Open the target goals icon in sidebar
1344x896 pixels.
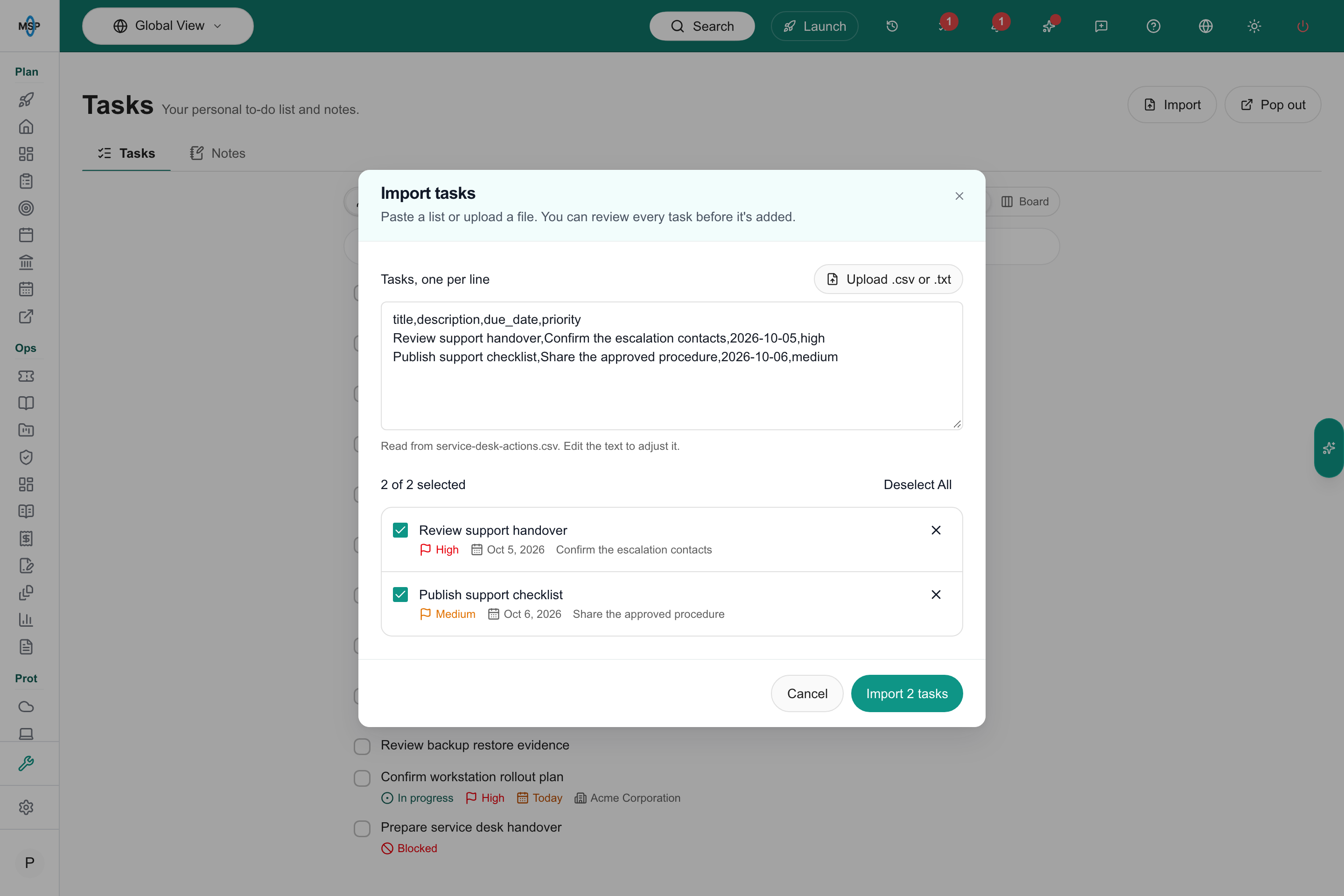coord(26,208)
